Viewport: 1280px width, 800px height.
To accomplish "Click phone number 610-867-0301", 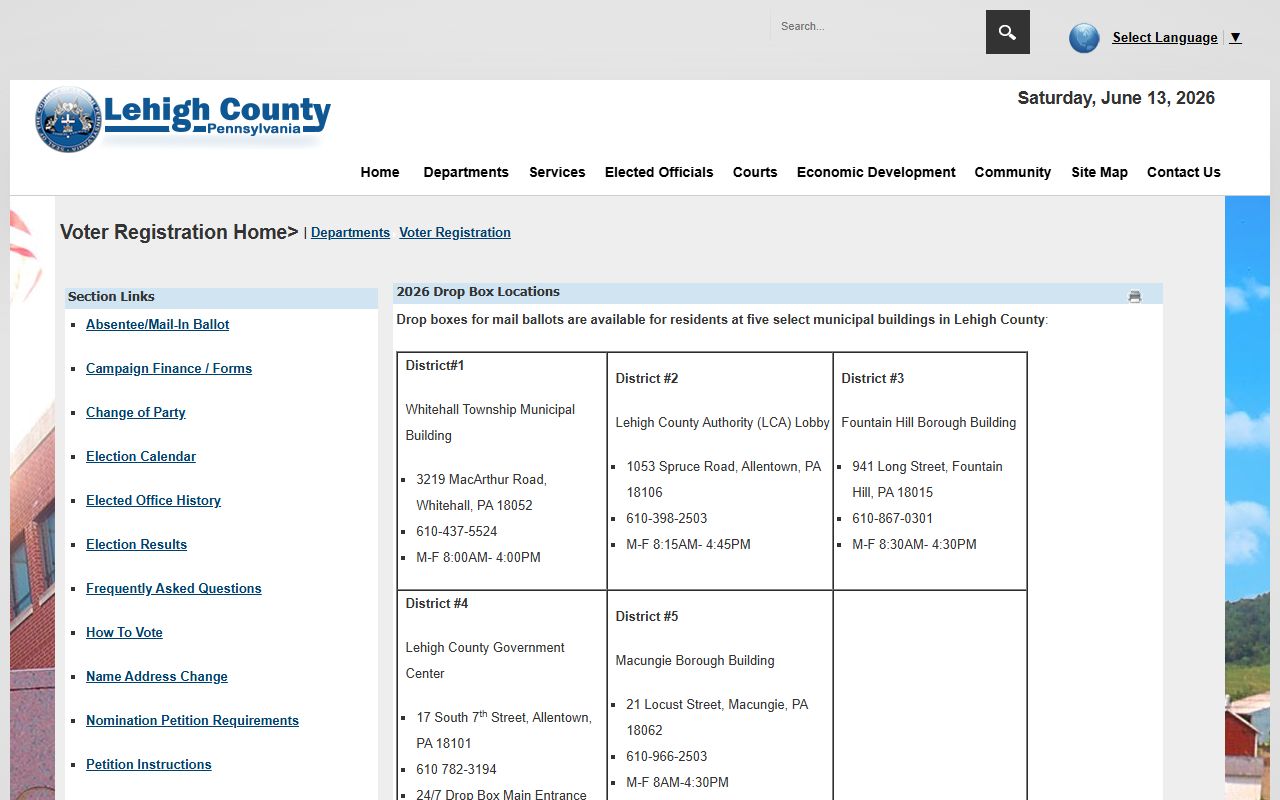I will [x=893, y=518].
